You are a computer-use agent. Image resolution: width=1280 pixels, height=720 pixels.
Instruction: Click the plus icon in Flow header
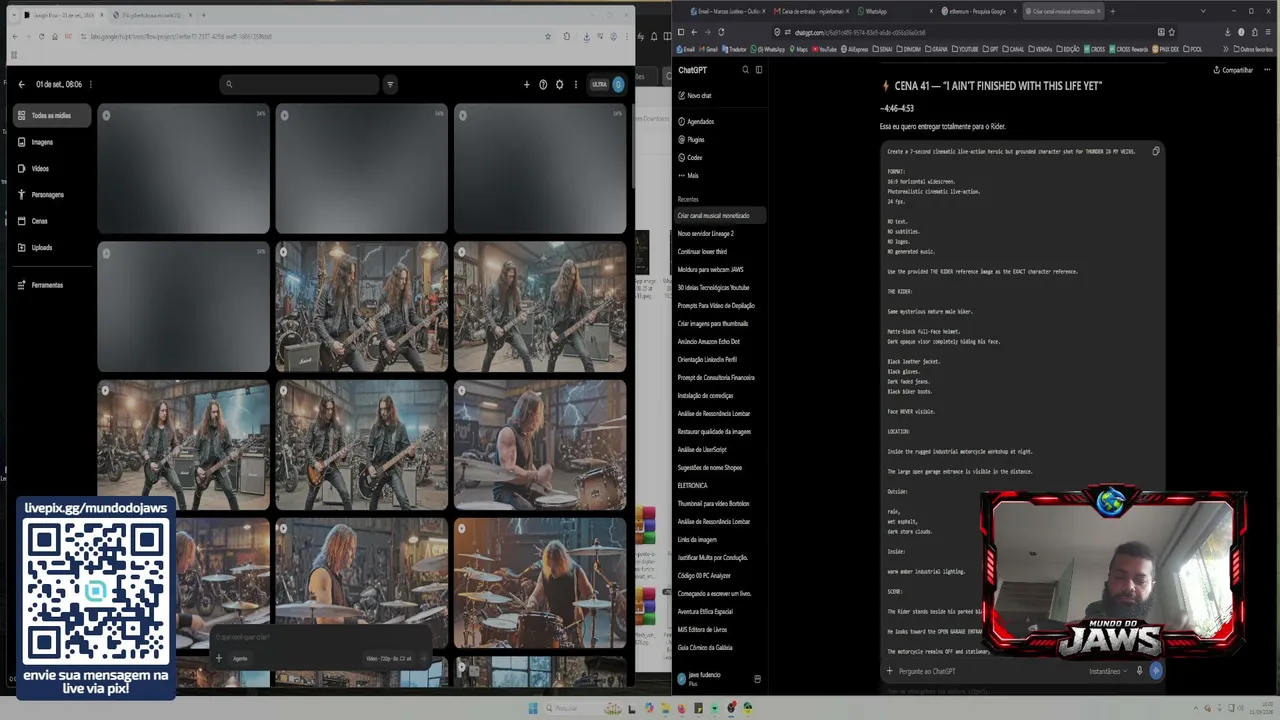[x=527, y=85]
